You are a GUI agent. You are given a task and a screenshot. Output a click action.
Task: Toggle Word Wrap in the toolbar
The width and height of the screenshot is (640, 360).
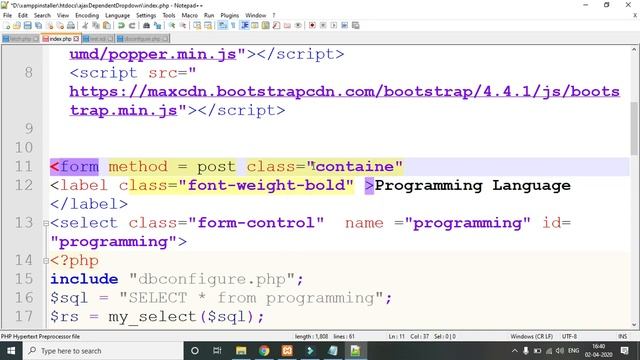[x=222, y=25]
